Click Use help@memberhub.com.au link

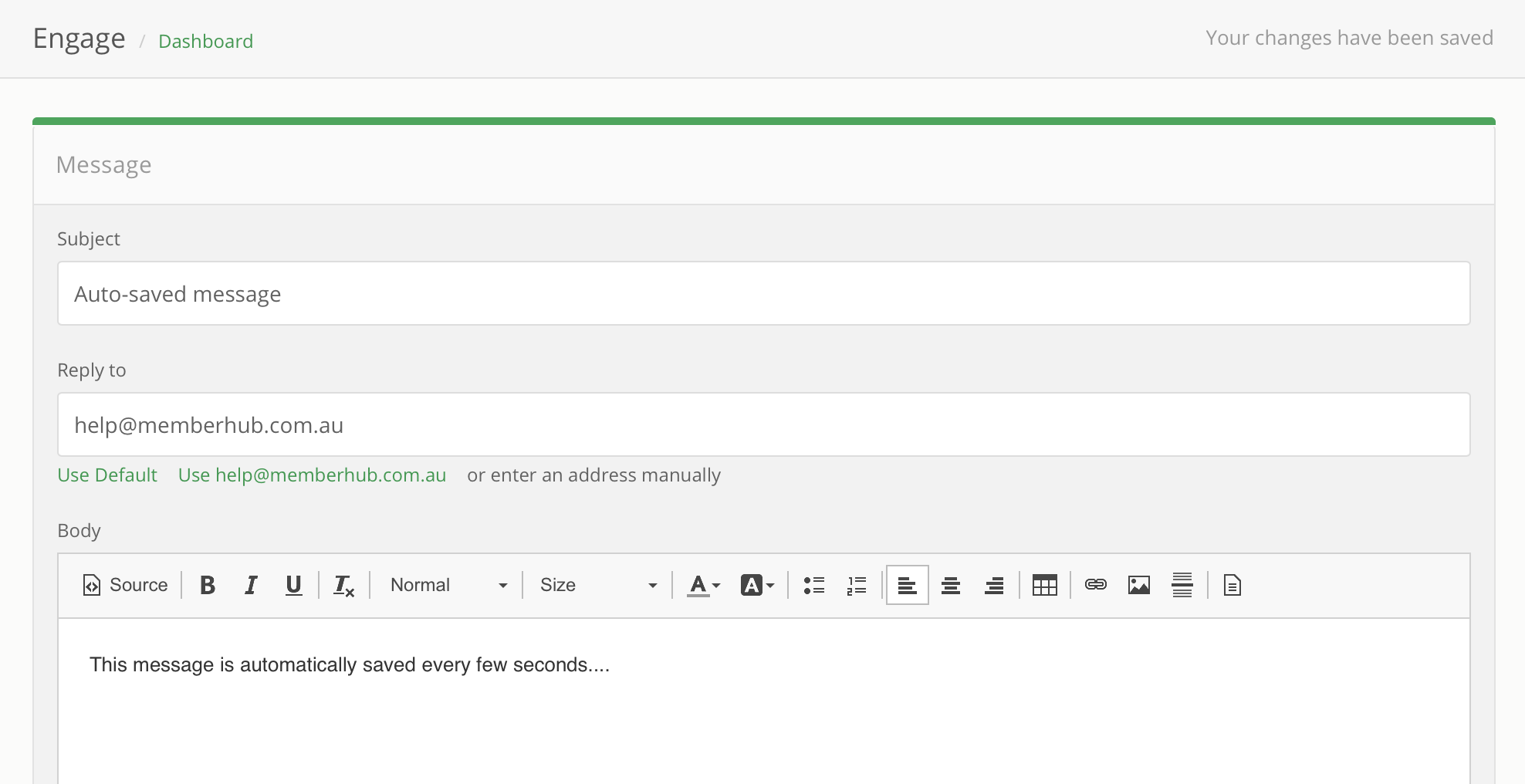(x=312, y=475)
